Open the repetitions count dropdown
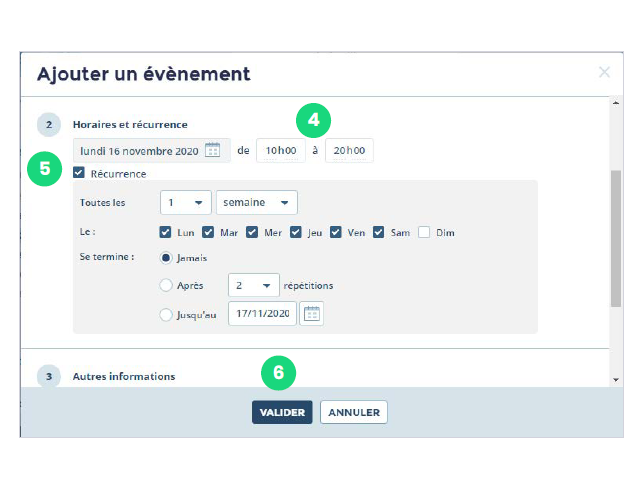644x479 pixels. pos(253,285)
